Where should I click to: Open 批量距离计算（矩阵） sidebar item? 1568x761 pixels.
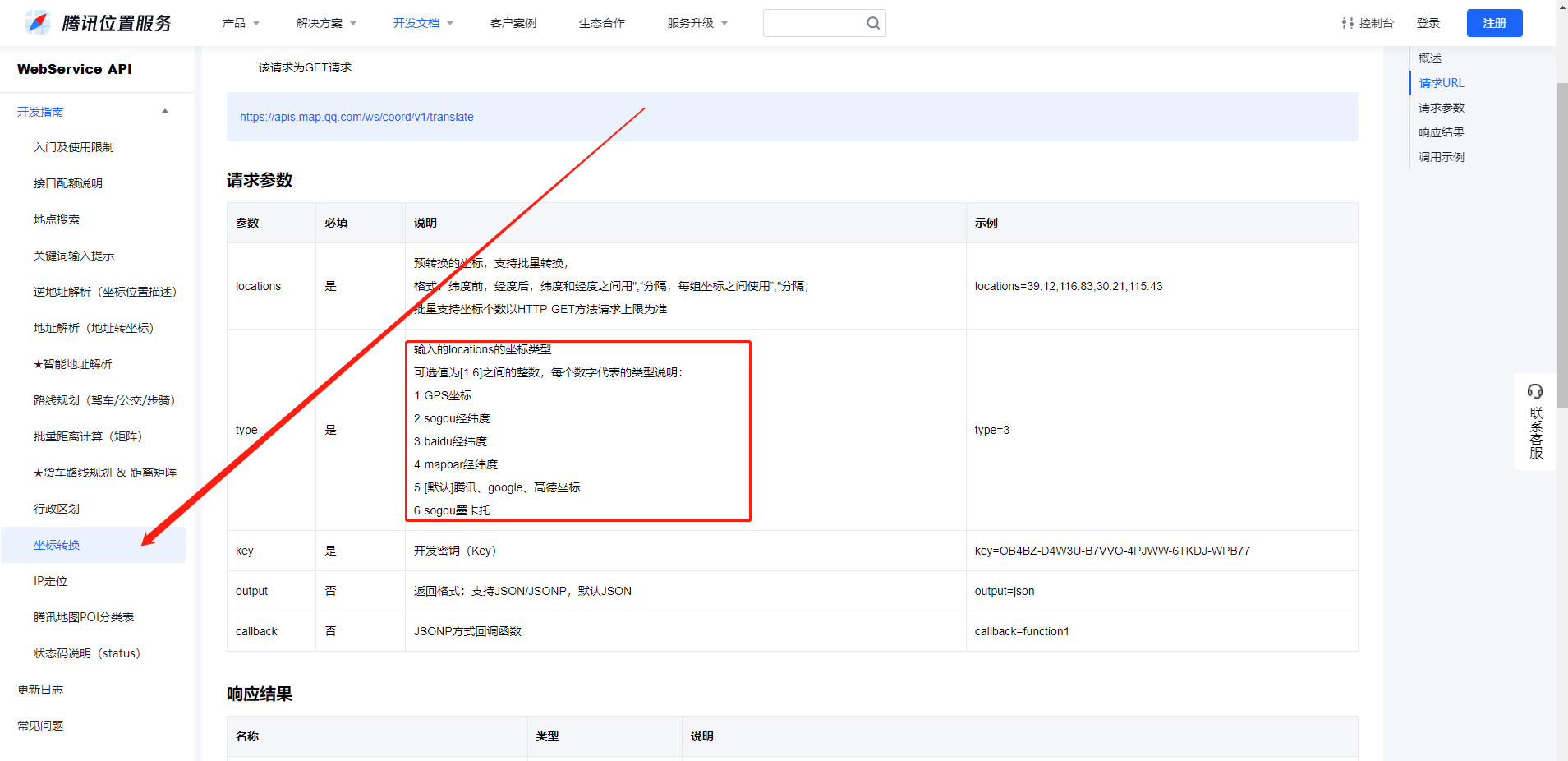(88, 436)
